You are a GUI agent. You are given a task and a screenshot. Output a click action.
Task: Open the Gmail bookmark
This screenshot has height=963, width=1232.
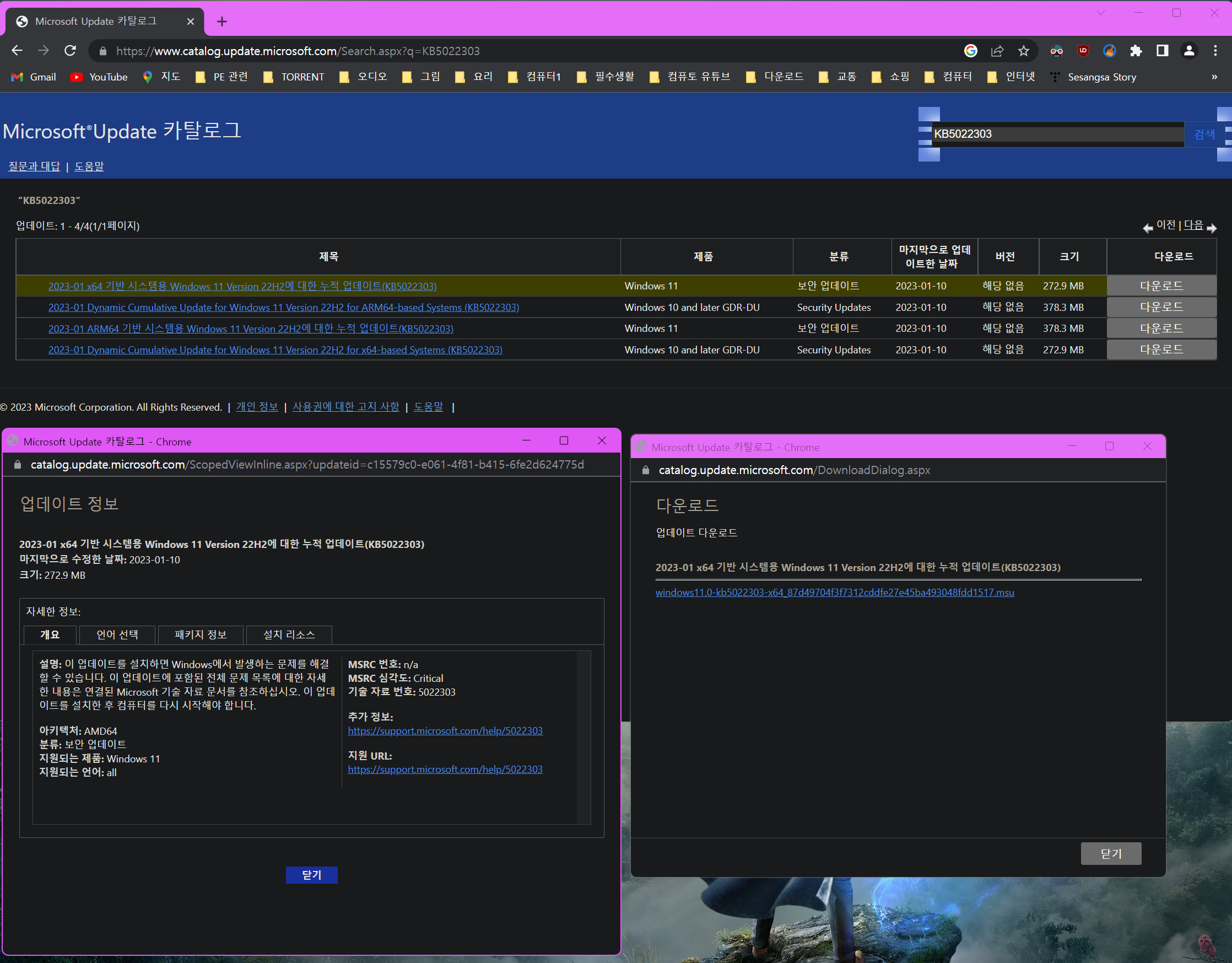tap(34, 77)
